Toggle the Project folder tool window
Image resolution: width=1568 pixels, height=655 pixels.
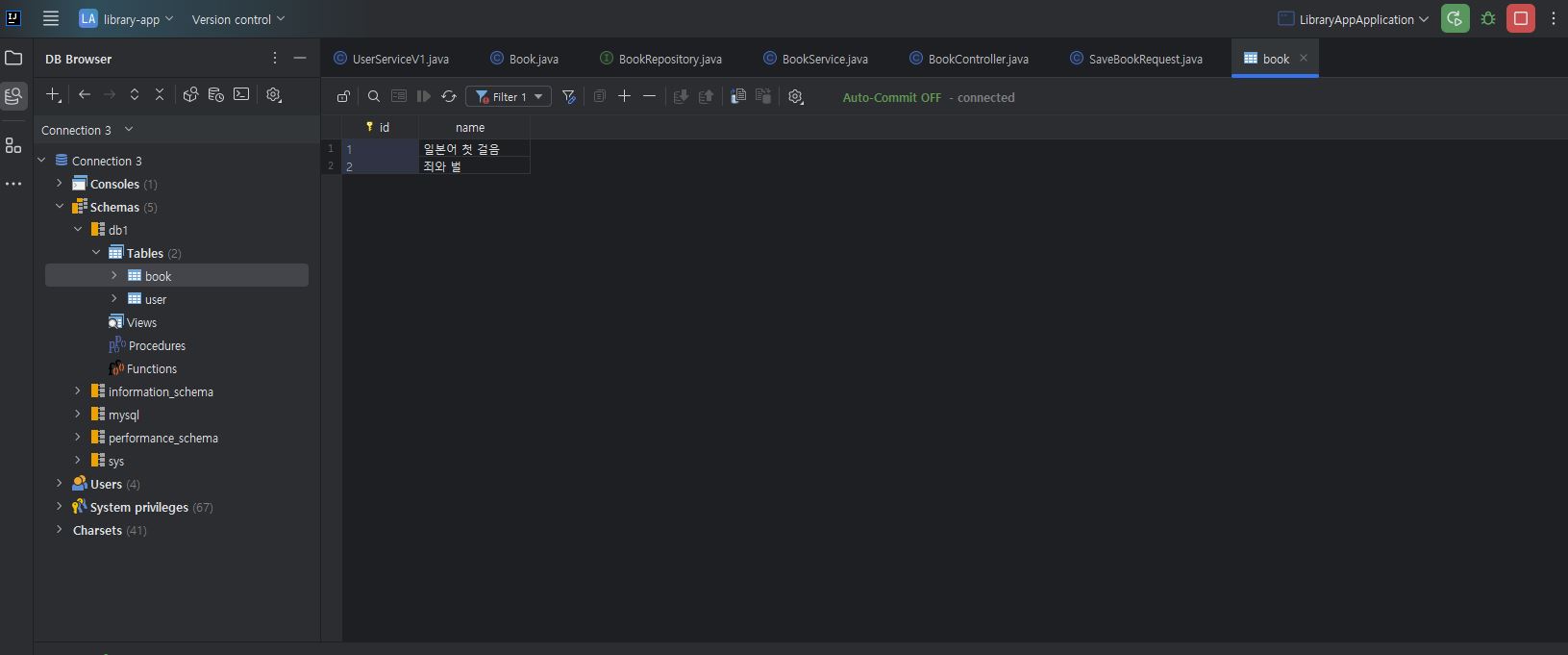point(13,58)
